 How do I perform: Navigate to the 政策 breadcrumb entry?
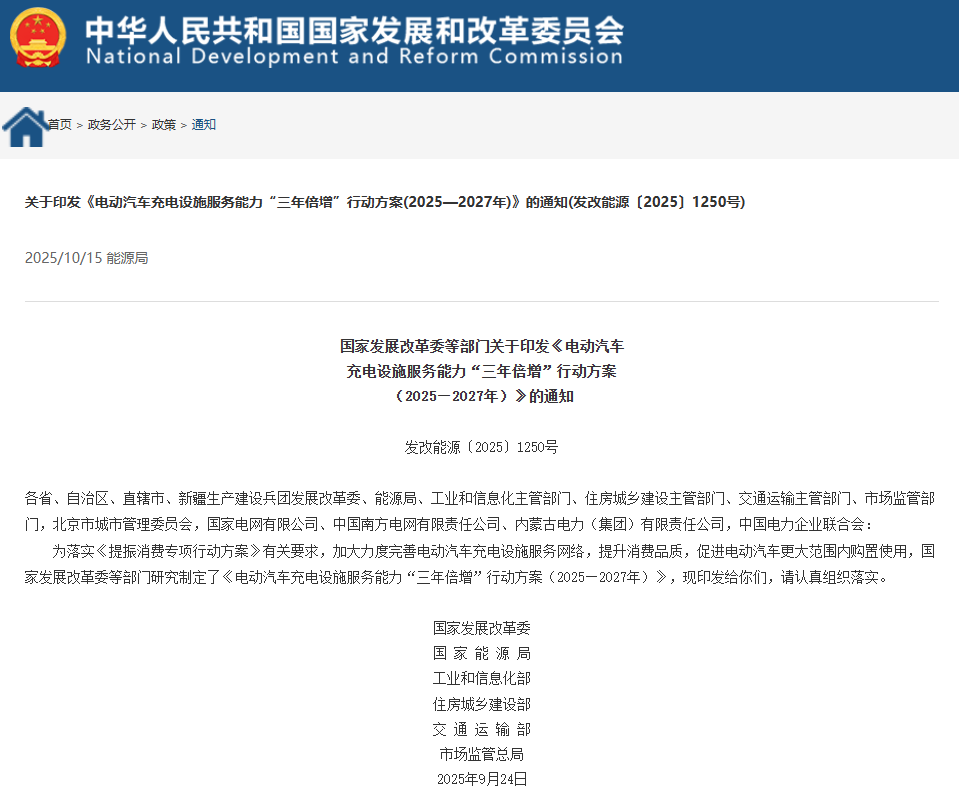tap(163, 125)
